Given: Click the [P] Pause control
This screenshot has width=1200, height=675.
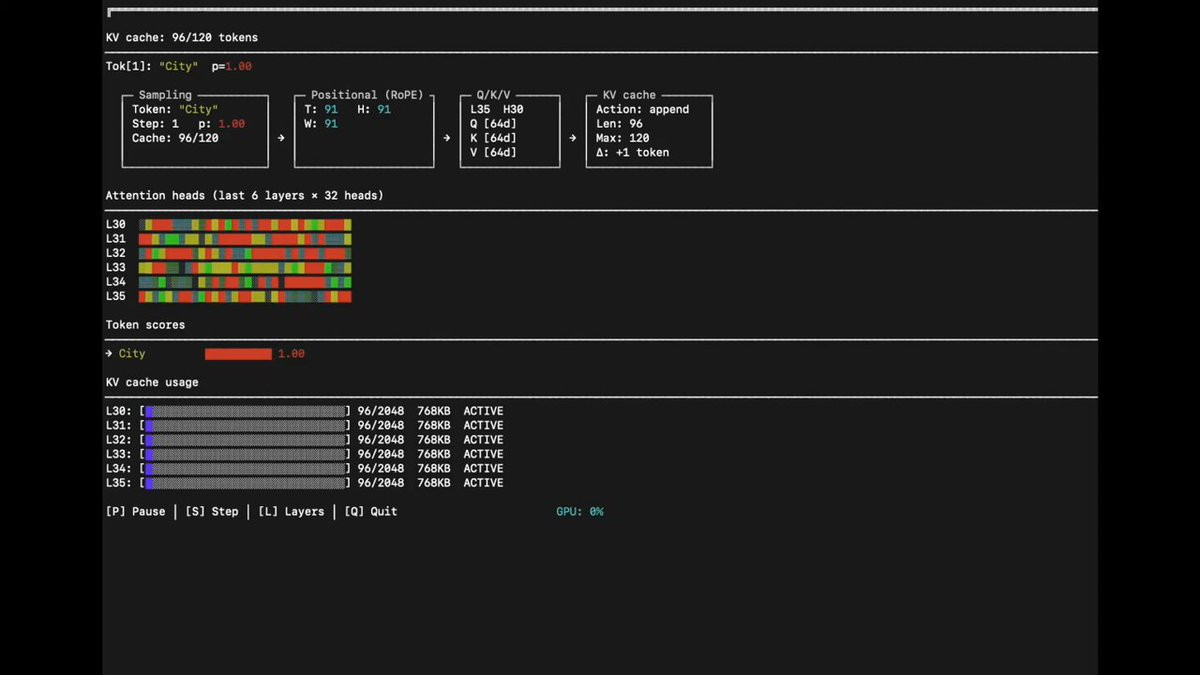Looking at the screenshot, I should pos(136,511).
